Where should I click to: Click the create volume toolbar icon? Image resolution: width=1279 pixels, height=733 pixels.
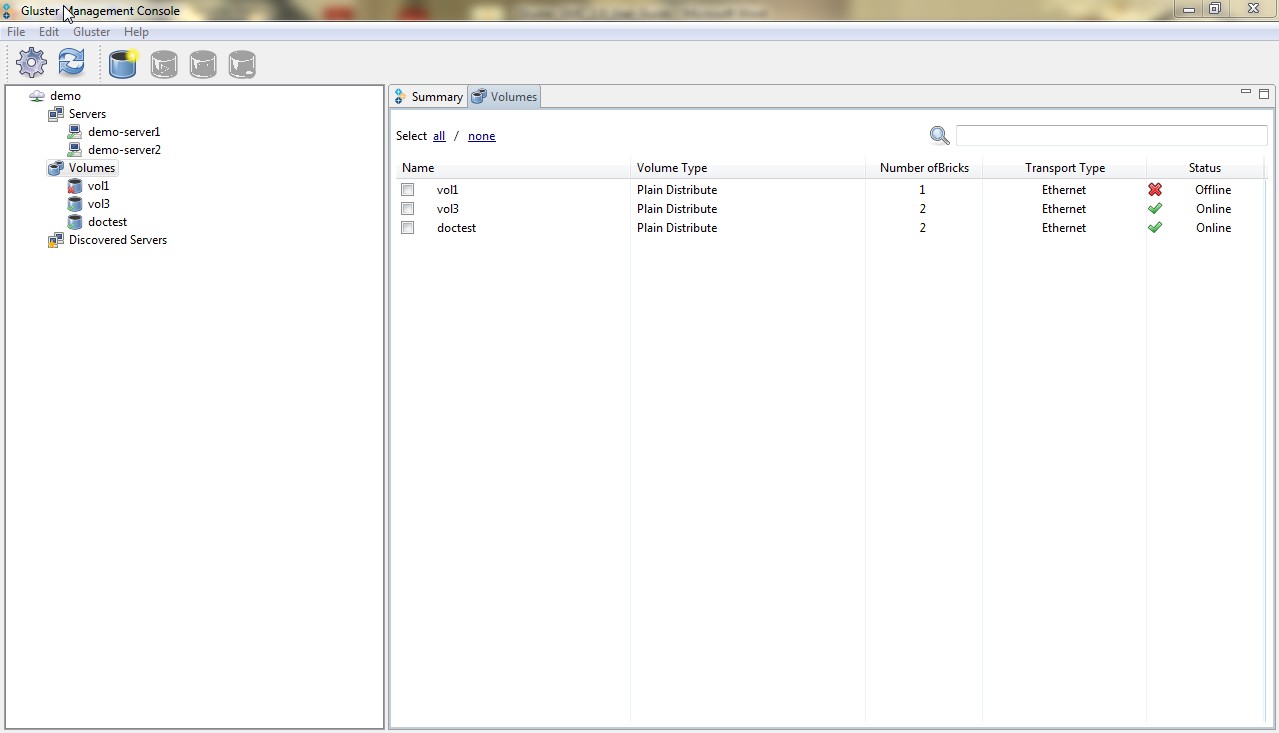(123, 64)
